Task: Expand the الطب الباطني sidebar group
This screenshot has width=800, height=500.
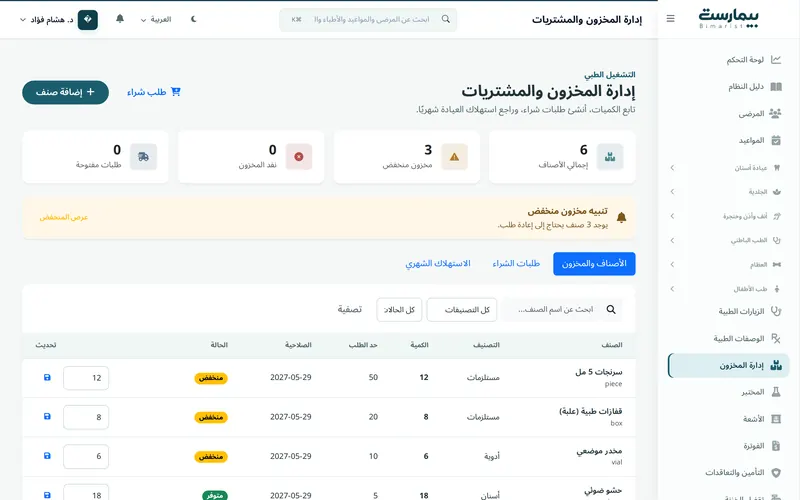Action: pos(672,240)
